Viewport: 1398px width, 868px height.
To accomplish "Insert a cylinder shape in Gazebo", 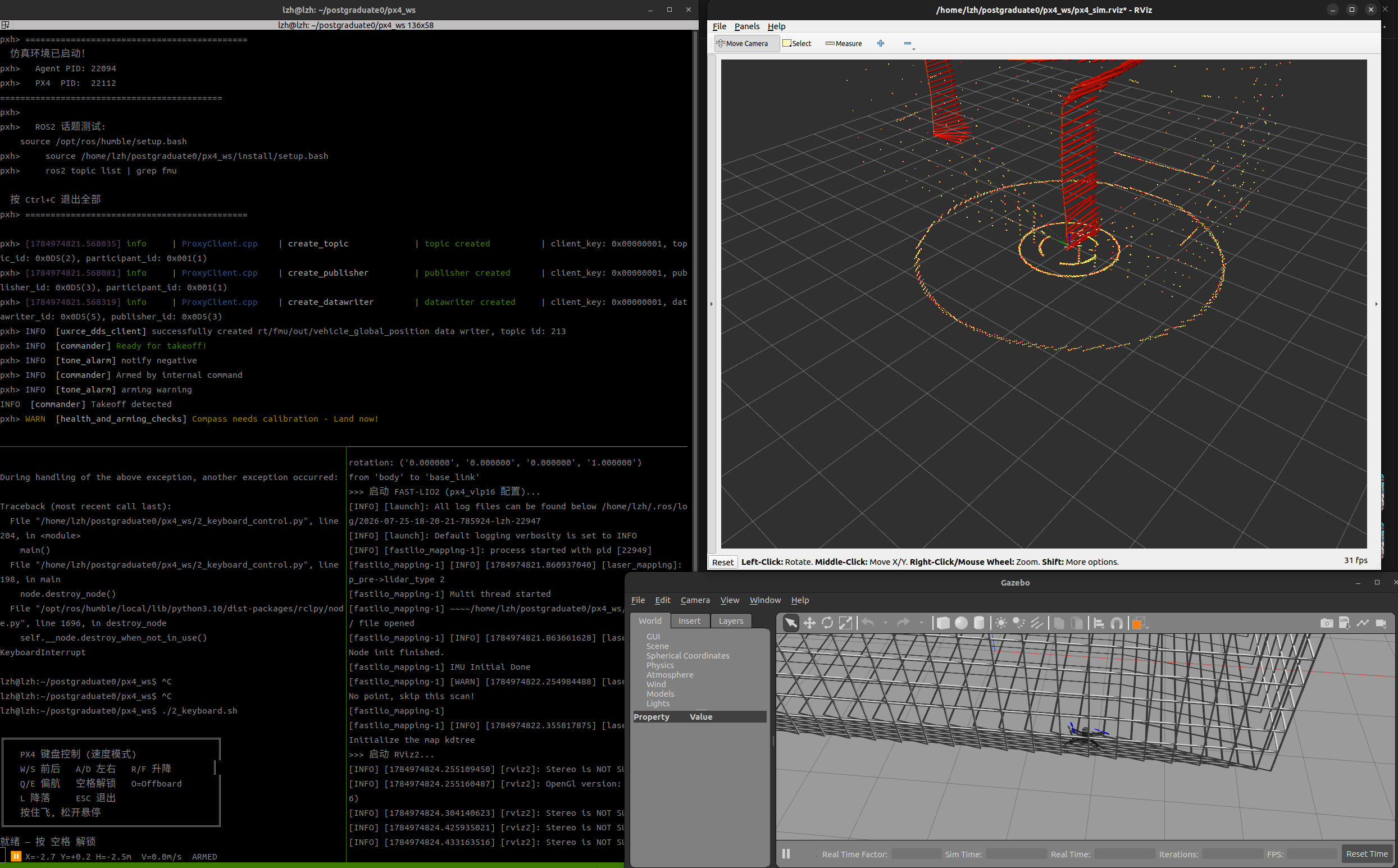I will coord(980,623).
